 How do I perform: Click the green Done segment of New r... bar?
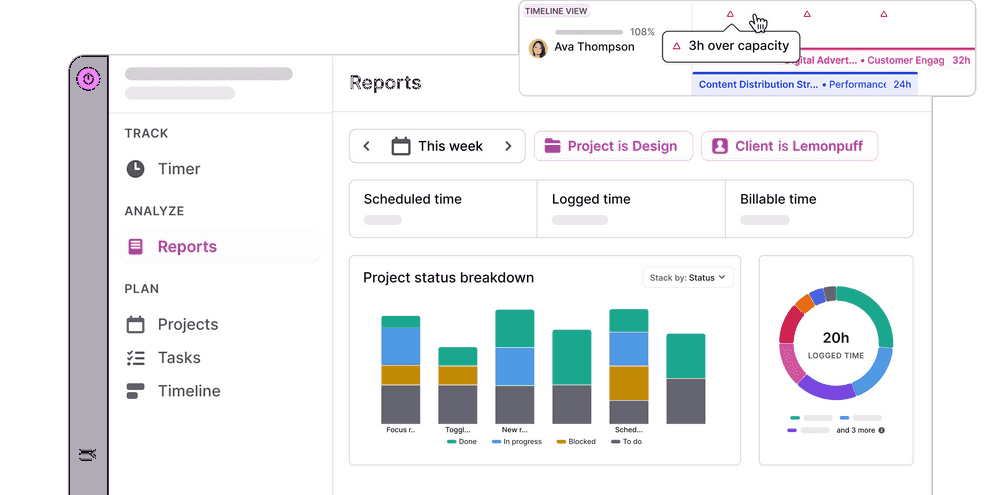click(x=514, y=329)
